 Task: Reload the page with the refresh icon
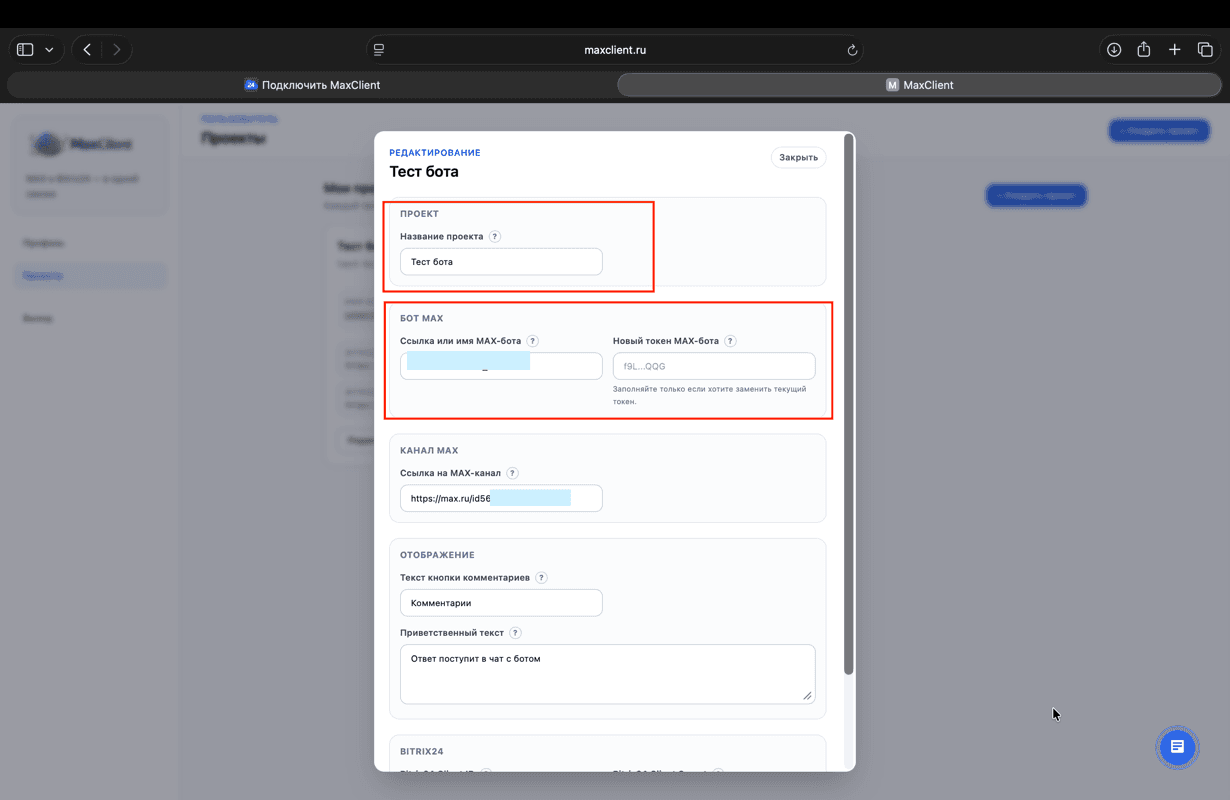tap(852, 50)
